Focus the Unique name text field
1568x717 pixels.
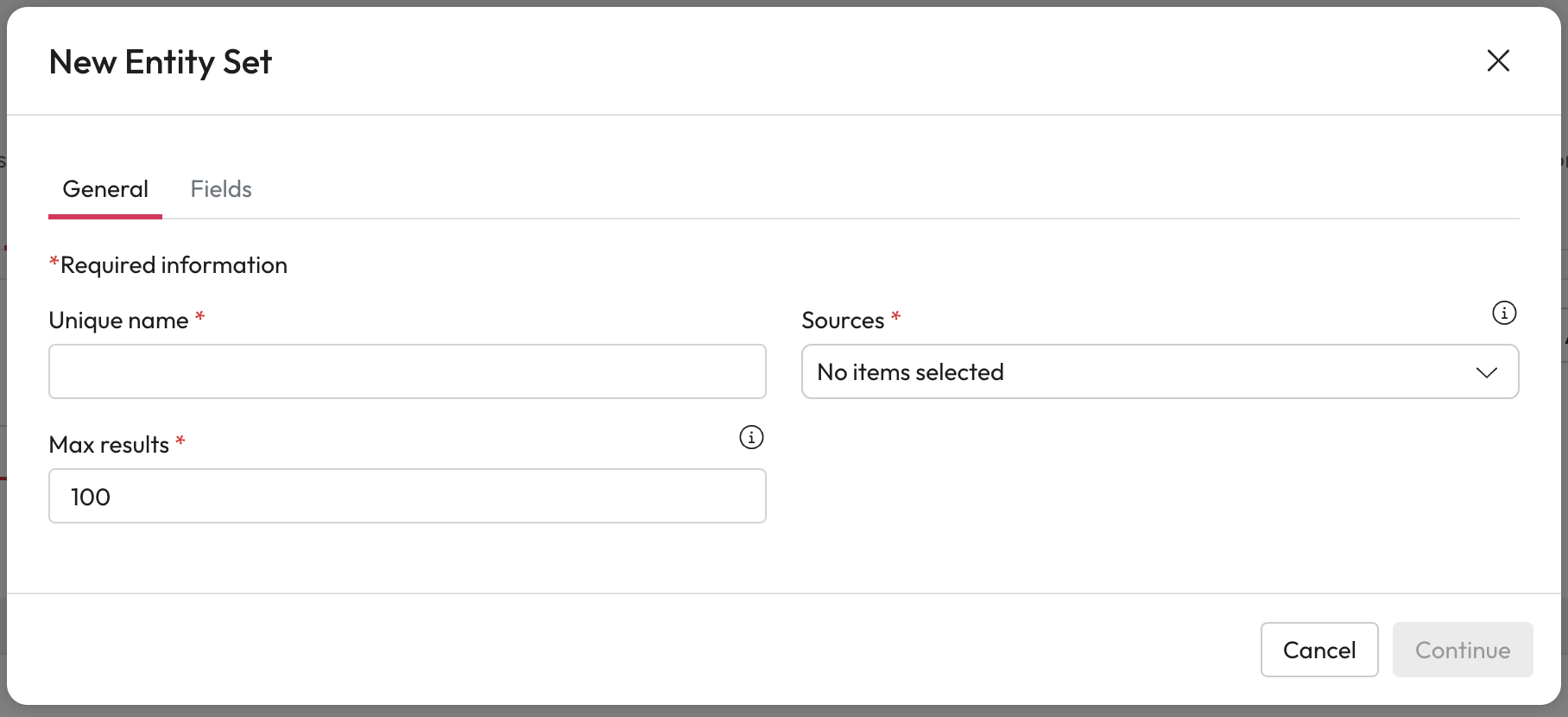[407, 371]
